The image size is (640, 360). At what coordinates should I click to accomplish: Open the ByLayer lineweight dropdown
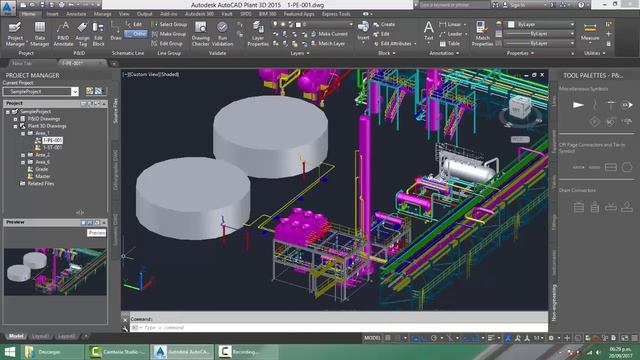click(x=540, y=34)
